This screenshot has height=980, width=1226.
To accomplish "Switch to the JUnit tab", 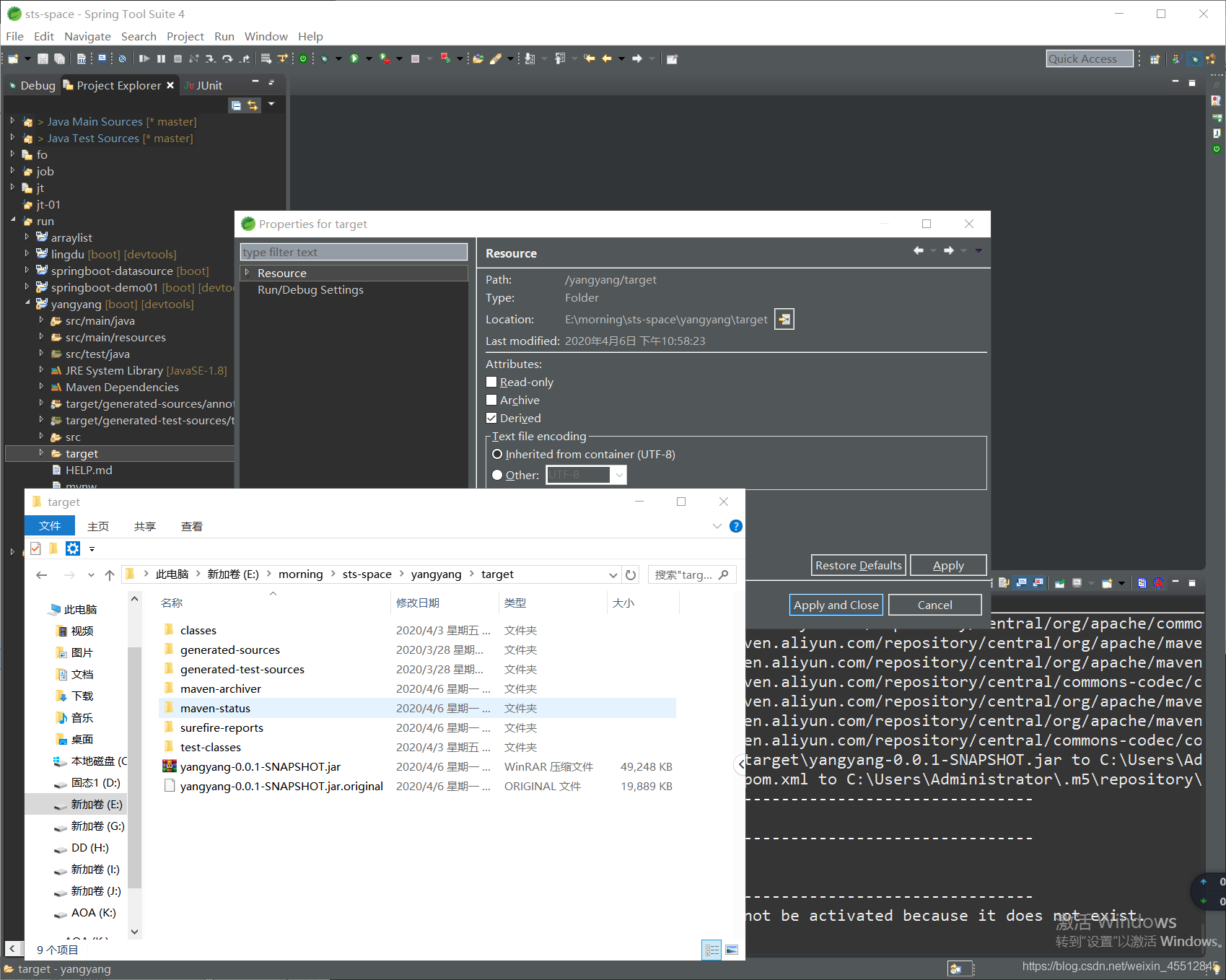I will 204,85.
